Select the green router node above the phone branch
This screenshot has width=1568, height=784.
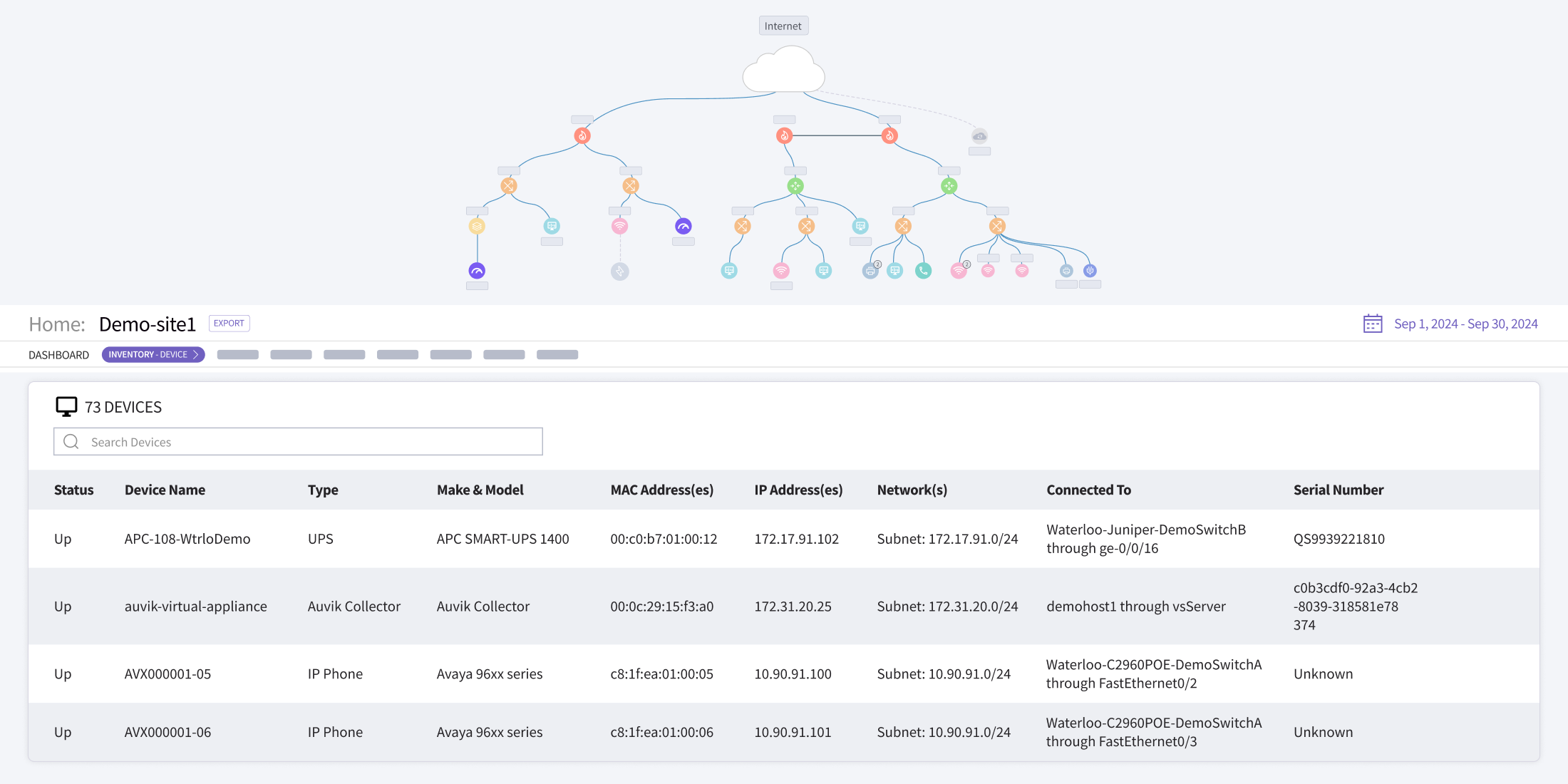pos(949,186)
